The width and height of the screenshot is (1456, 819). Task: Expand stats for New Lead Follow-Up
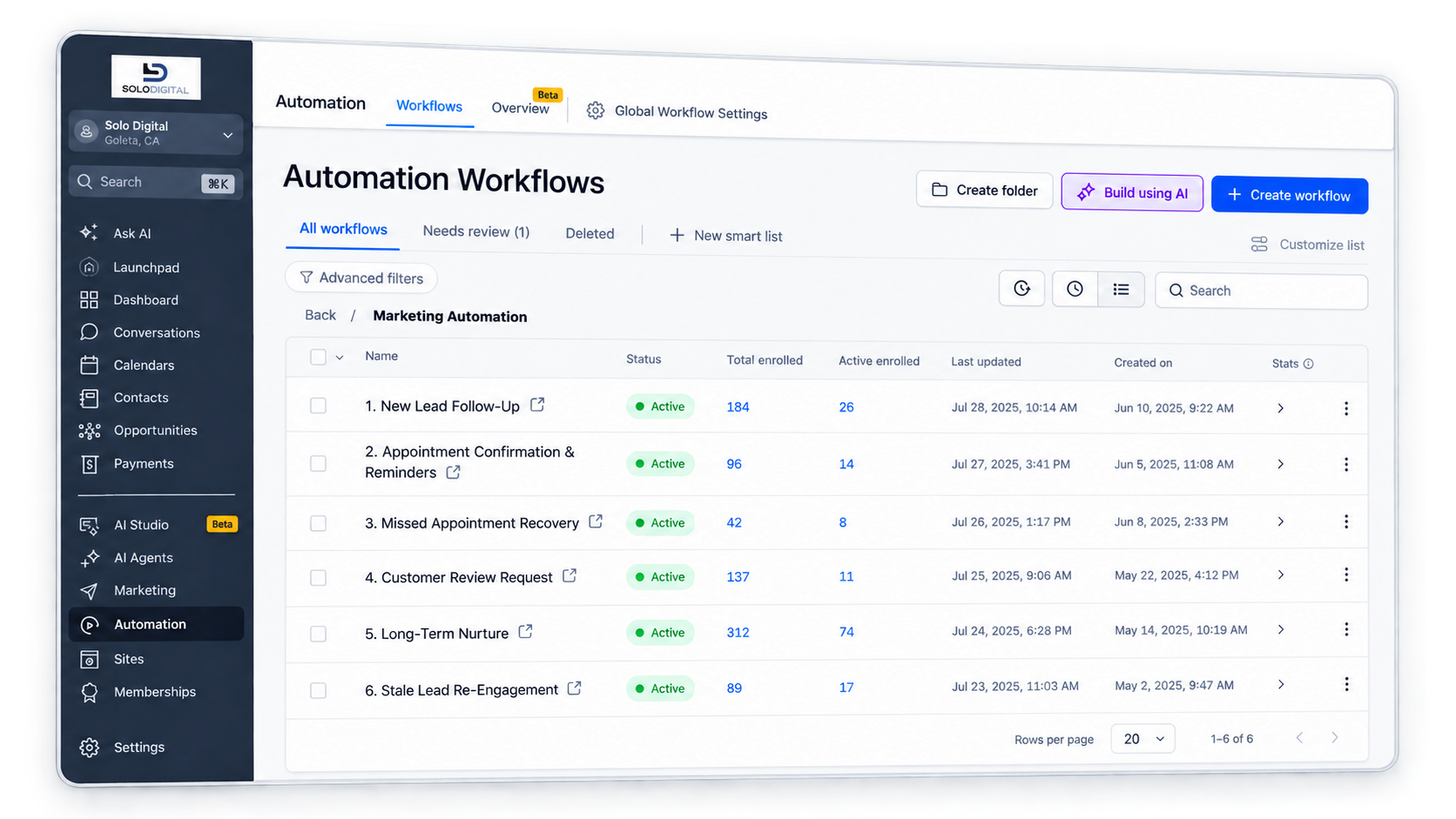tap(1280, 408)
